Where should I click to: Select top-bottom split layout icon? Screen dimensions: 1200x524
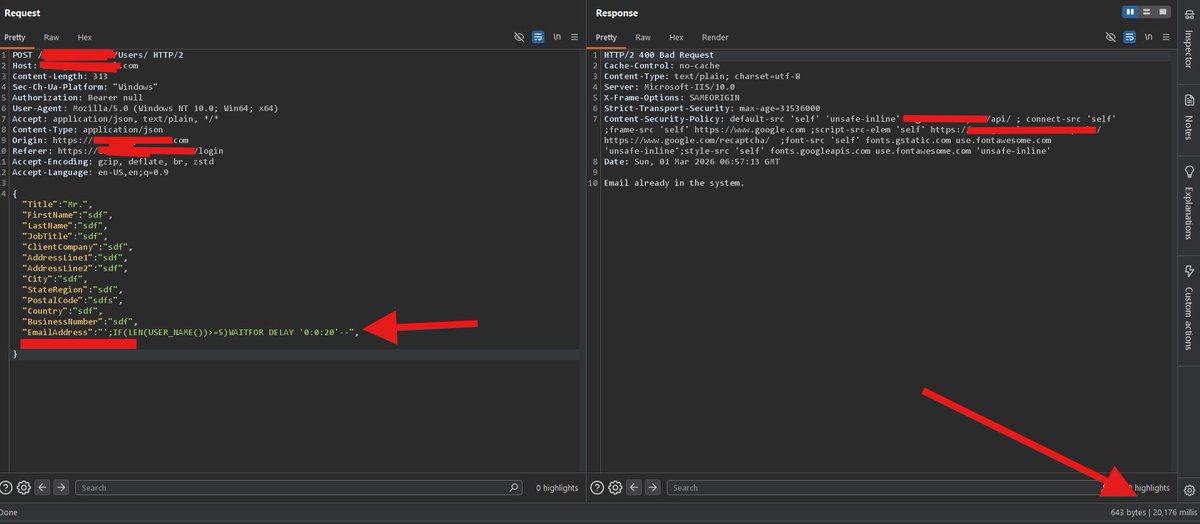(1146, 12)
